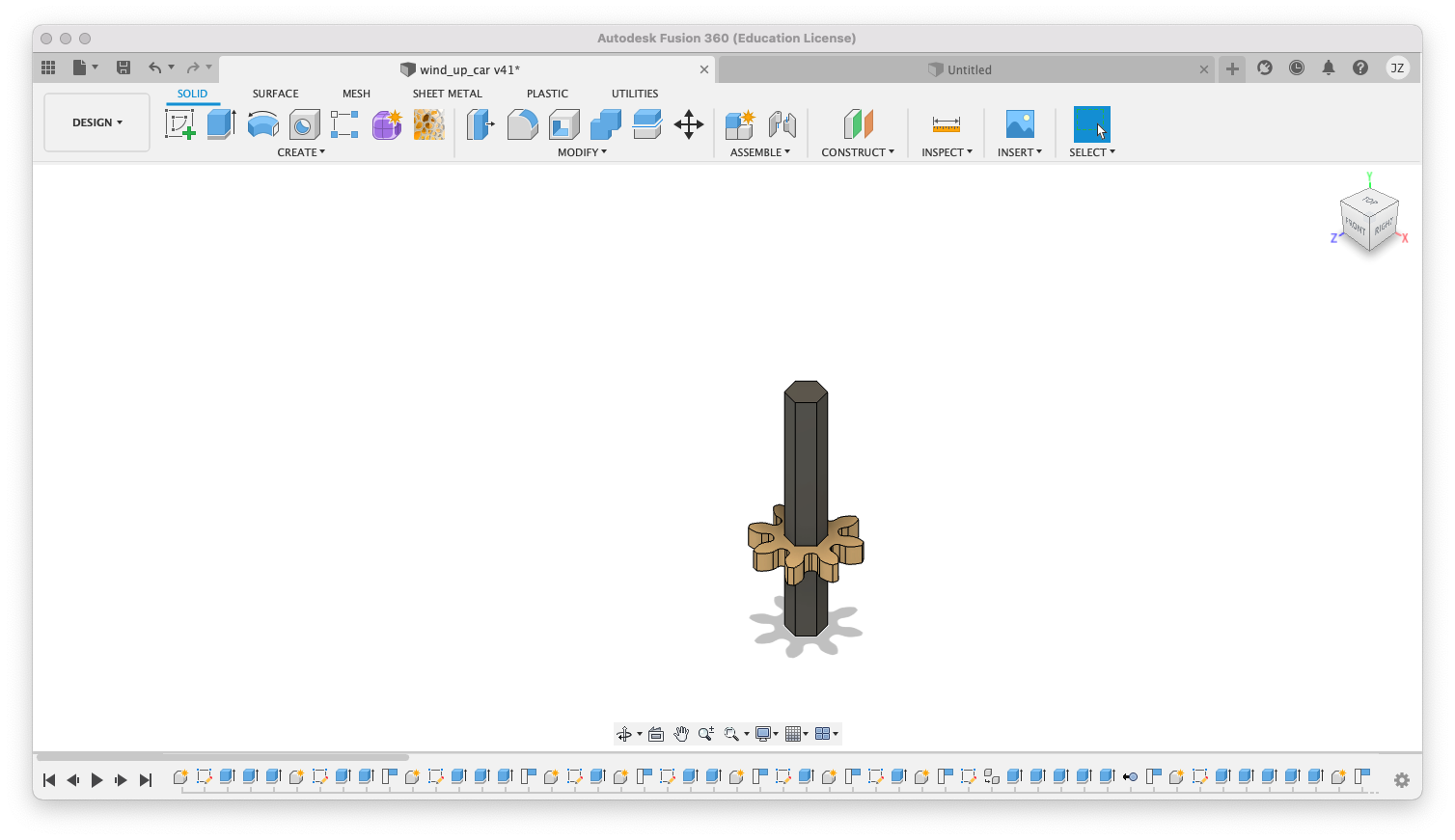Create a New Component
Viewport: 1455px width, 840px height.
[740, 124]
